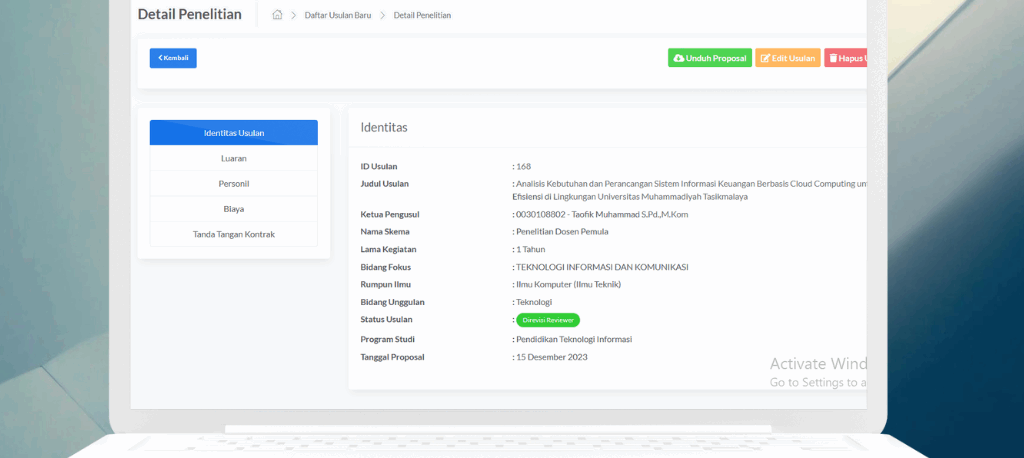Select the Identitas Usulan tab
The height and width of the screenshot is (458, 1024).
233,133
